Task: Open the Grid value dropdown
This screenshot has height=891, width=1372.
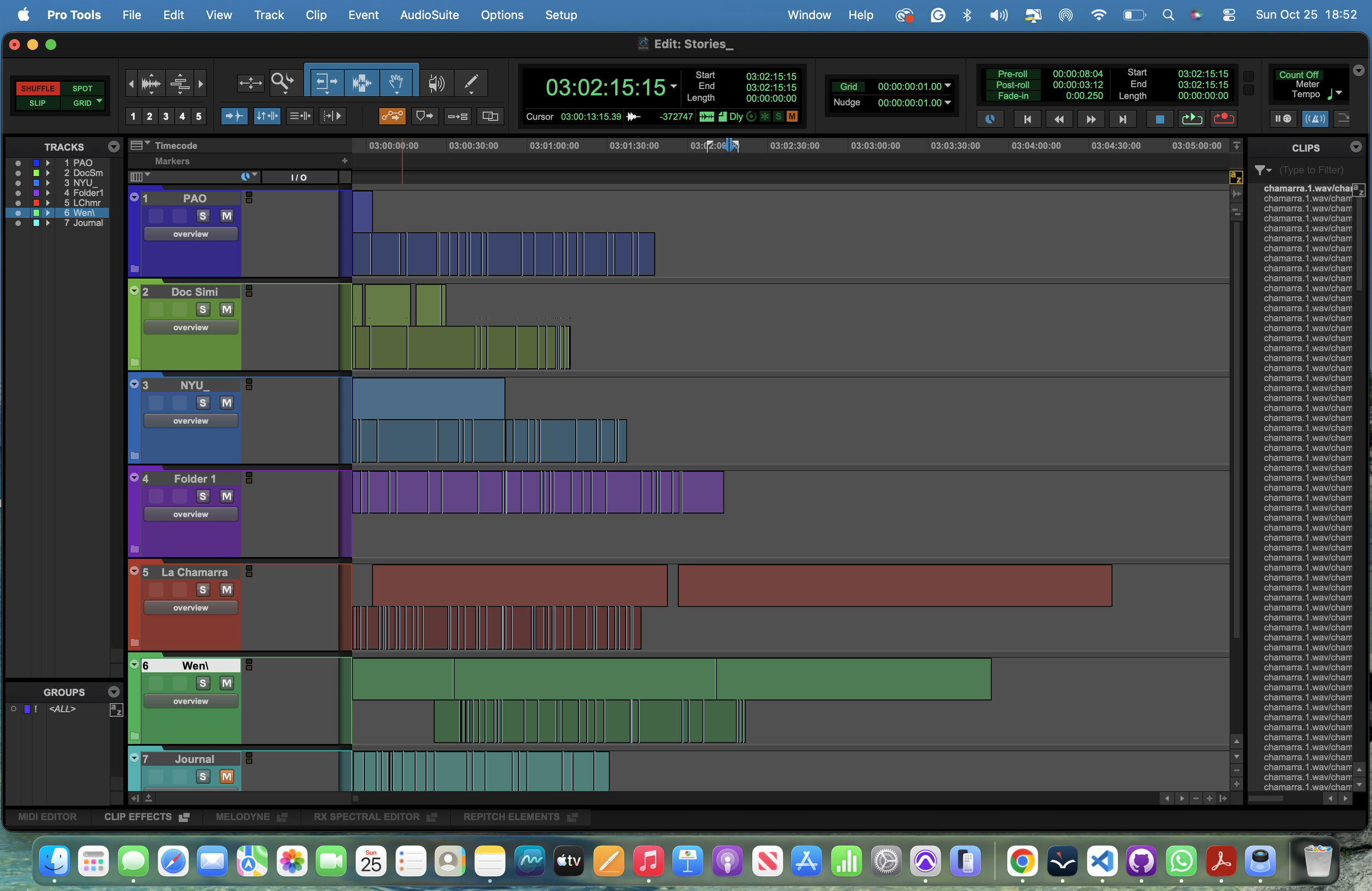Action: pos(947,86)
